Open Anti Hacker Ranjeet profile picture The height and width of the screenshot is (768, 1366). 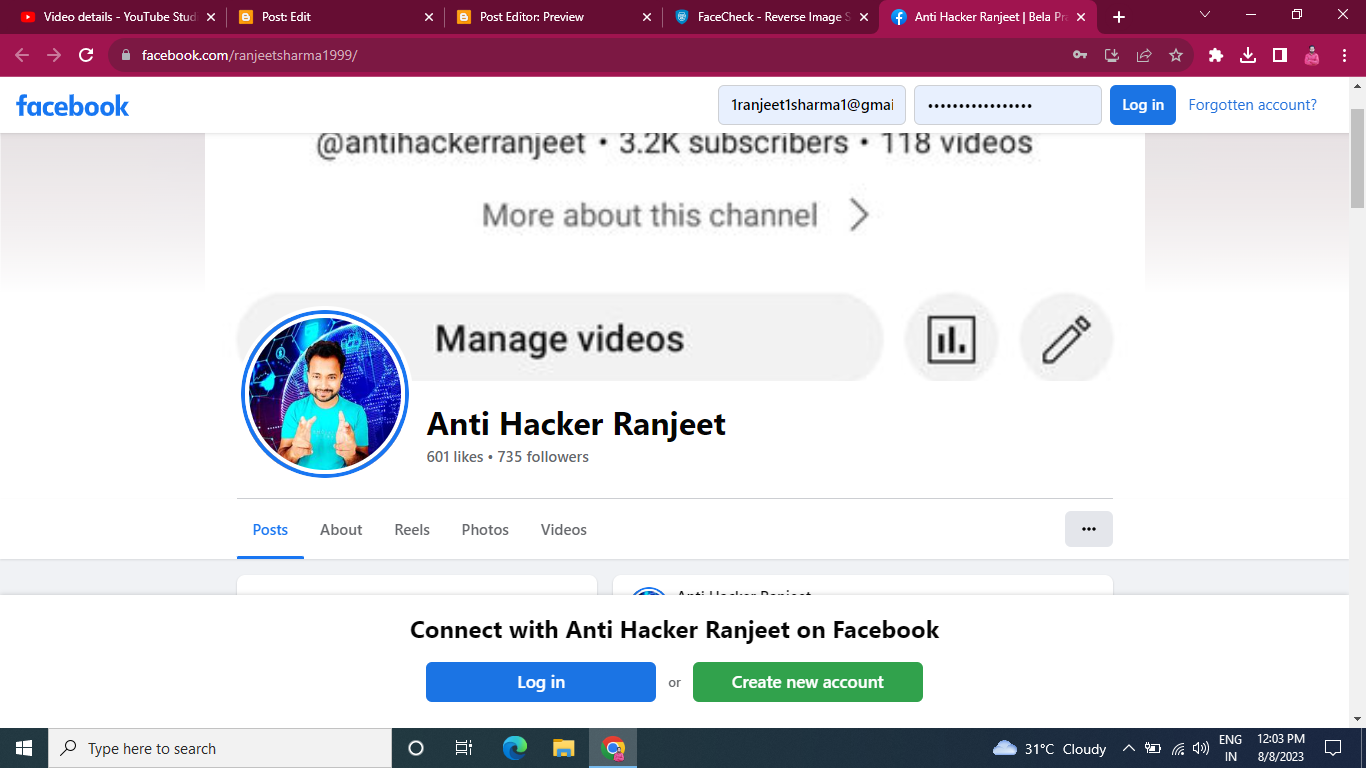click(325, 393)
